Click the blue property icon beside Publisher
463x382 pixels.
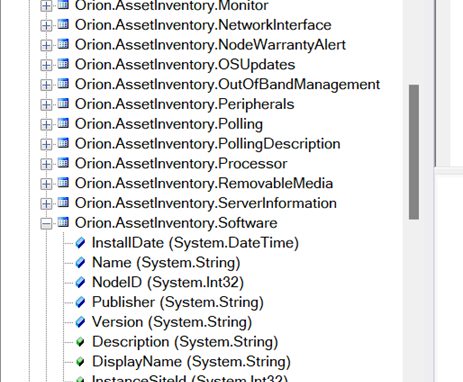(80, 302)
